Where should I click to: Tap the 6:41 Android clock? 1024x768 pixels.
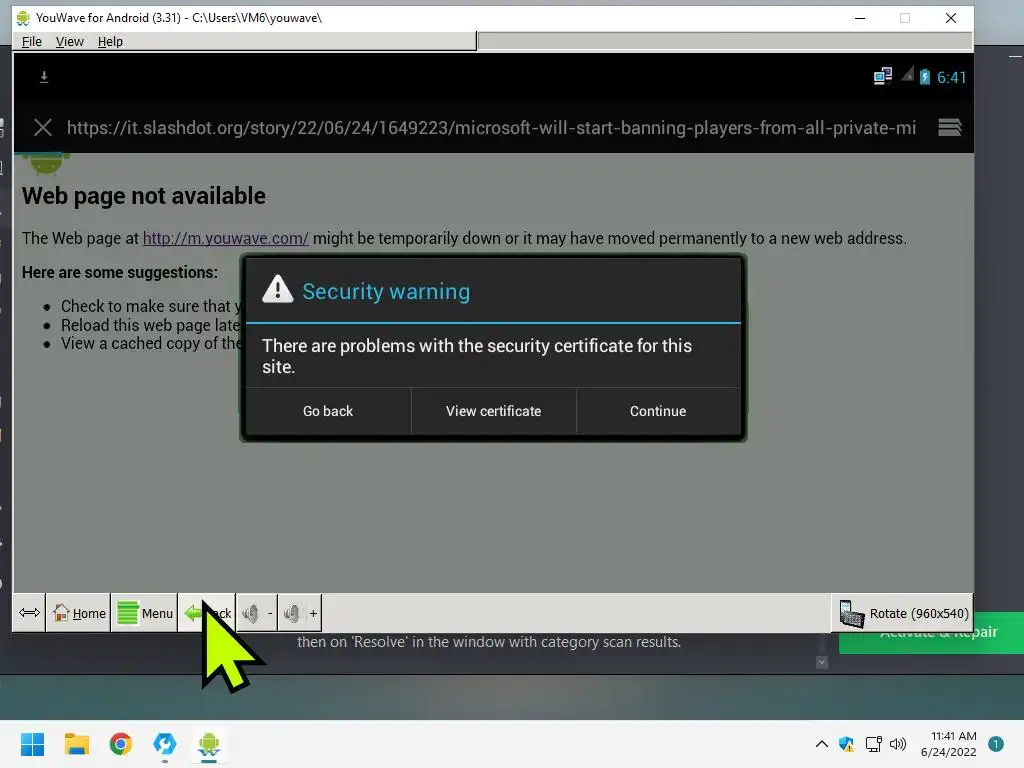(952, 78)
